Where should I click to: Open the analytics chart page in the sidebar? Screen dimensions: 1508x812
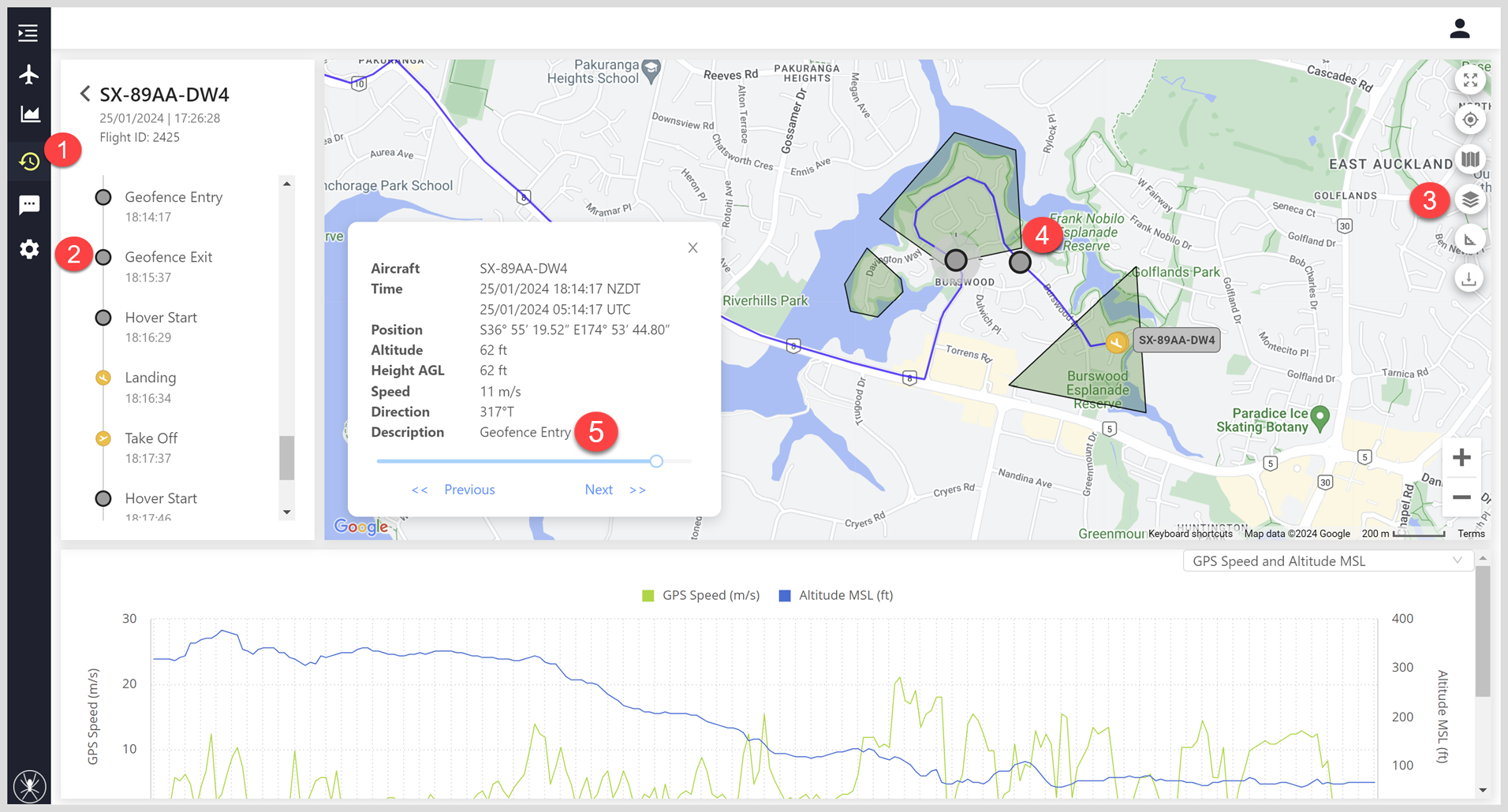[29, 114]
